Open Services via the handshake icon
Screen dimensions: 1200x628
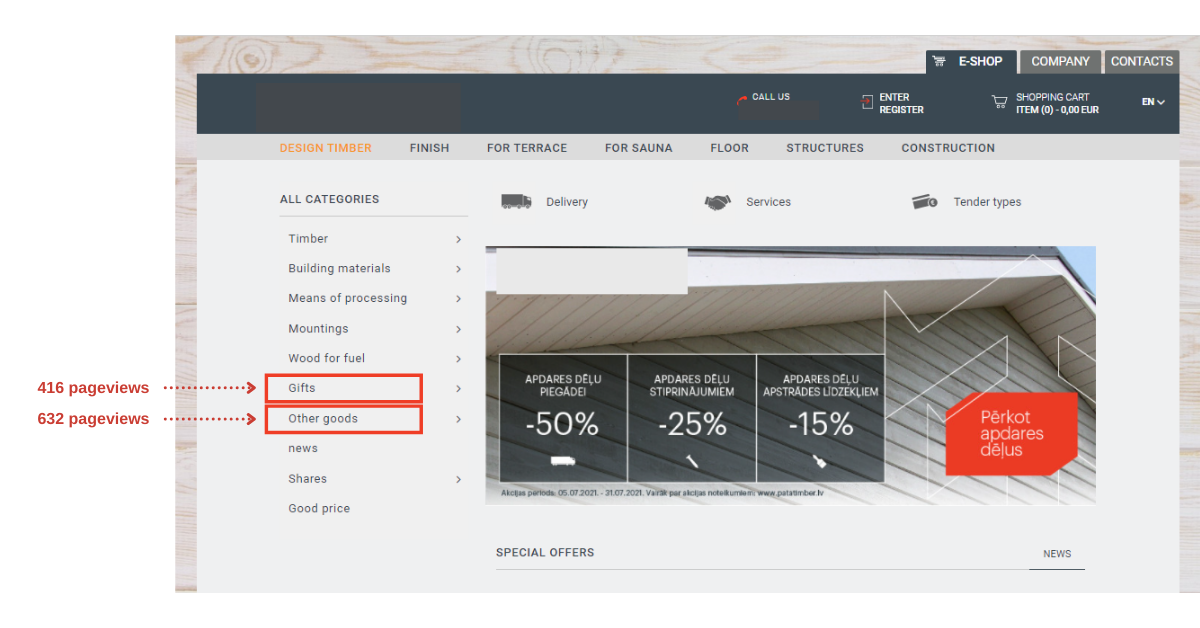click(x=718, y=201)
